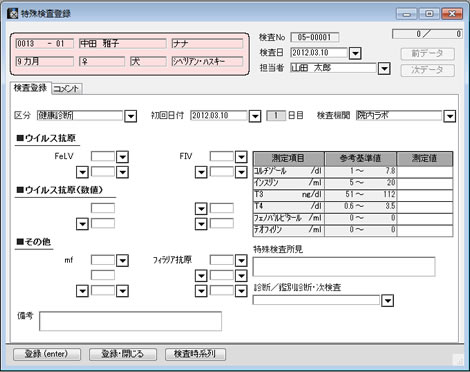This screenshot has height=372, width=470.
Task: Minimize the 特殊検査登録 window
Action: (407, 14)
